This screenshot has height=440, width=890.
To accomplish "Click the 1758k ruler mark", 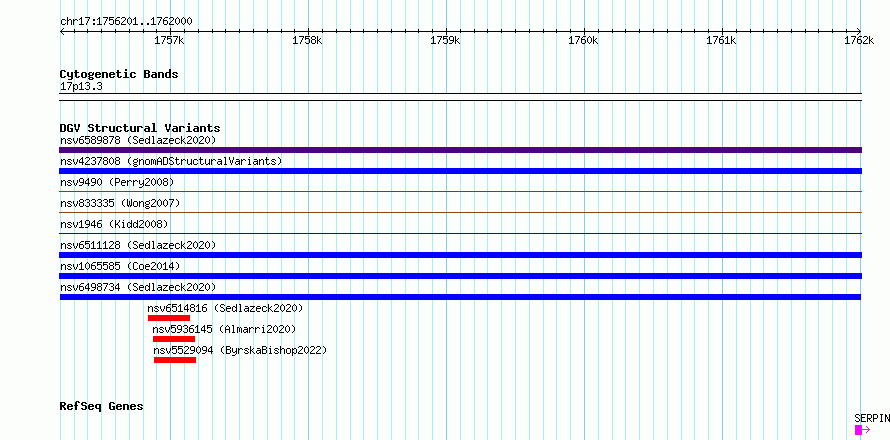I will [x=308, y=40].
